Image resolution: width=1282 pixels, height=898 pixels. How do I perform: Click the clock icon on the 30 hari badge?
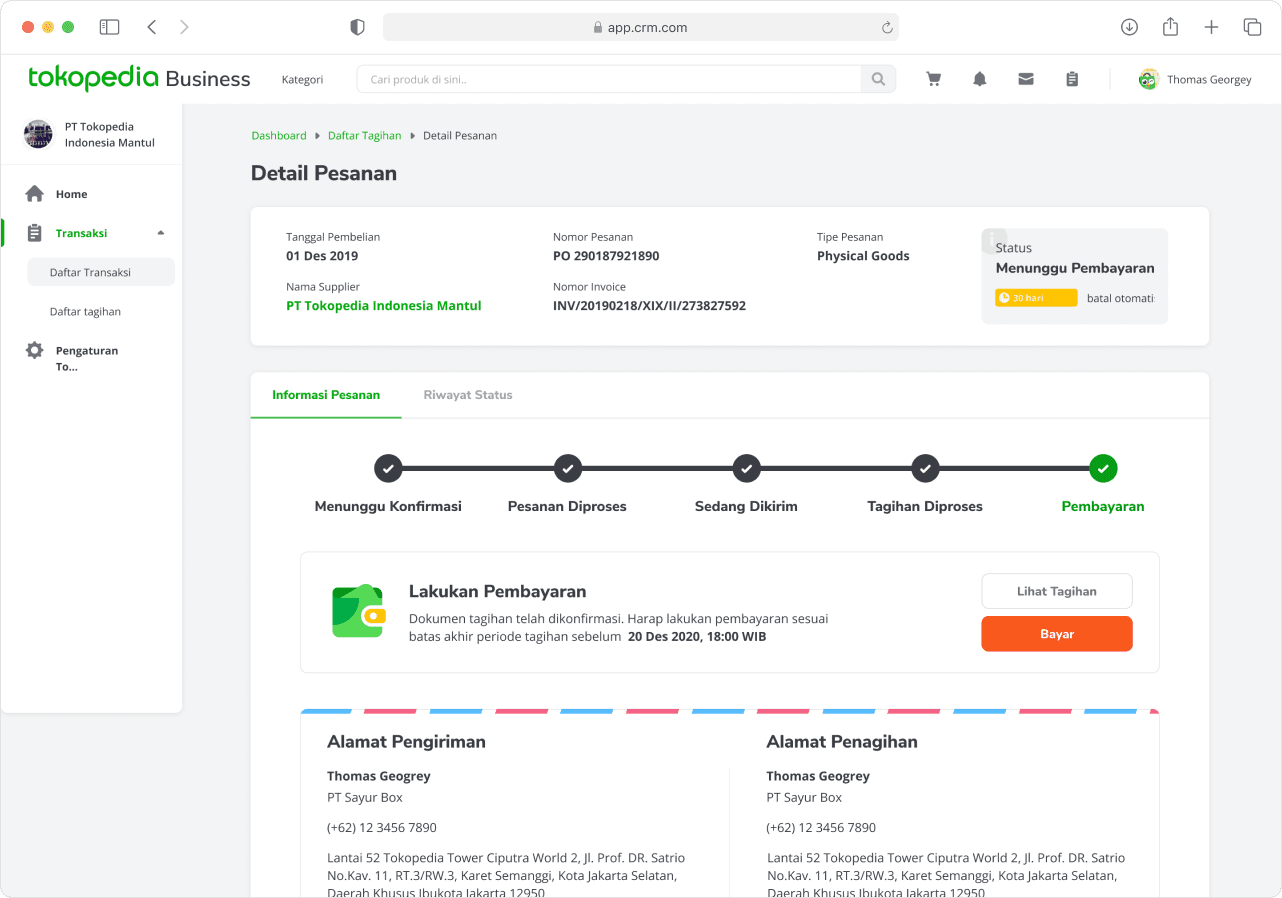1004,298
